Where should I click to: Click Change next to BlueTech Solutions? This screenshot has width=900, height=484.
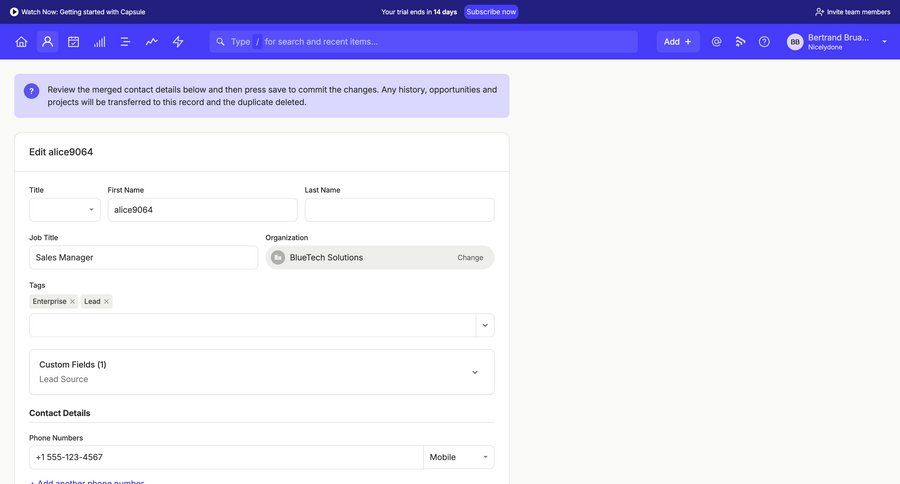click(470, 258)
